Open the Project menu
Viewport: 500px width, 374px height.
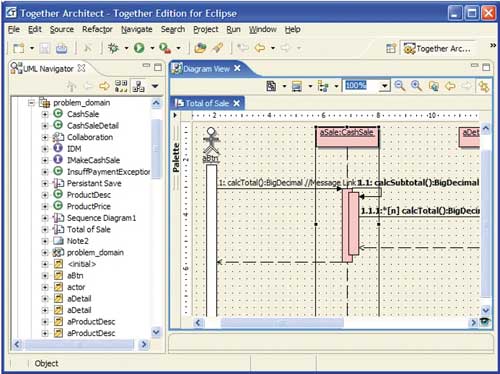(206, 29)
